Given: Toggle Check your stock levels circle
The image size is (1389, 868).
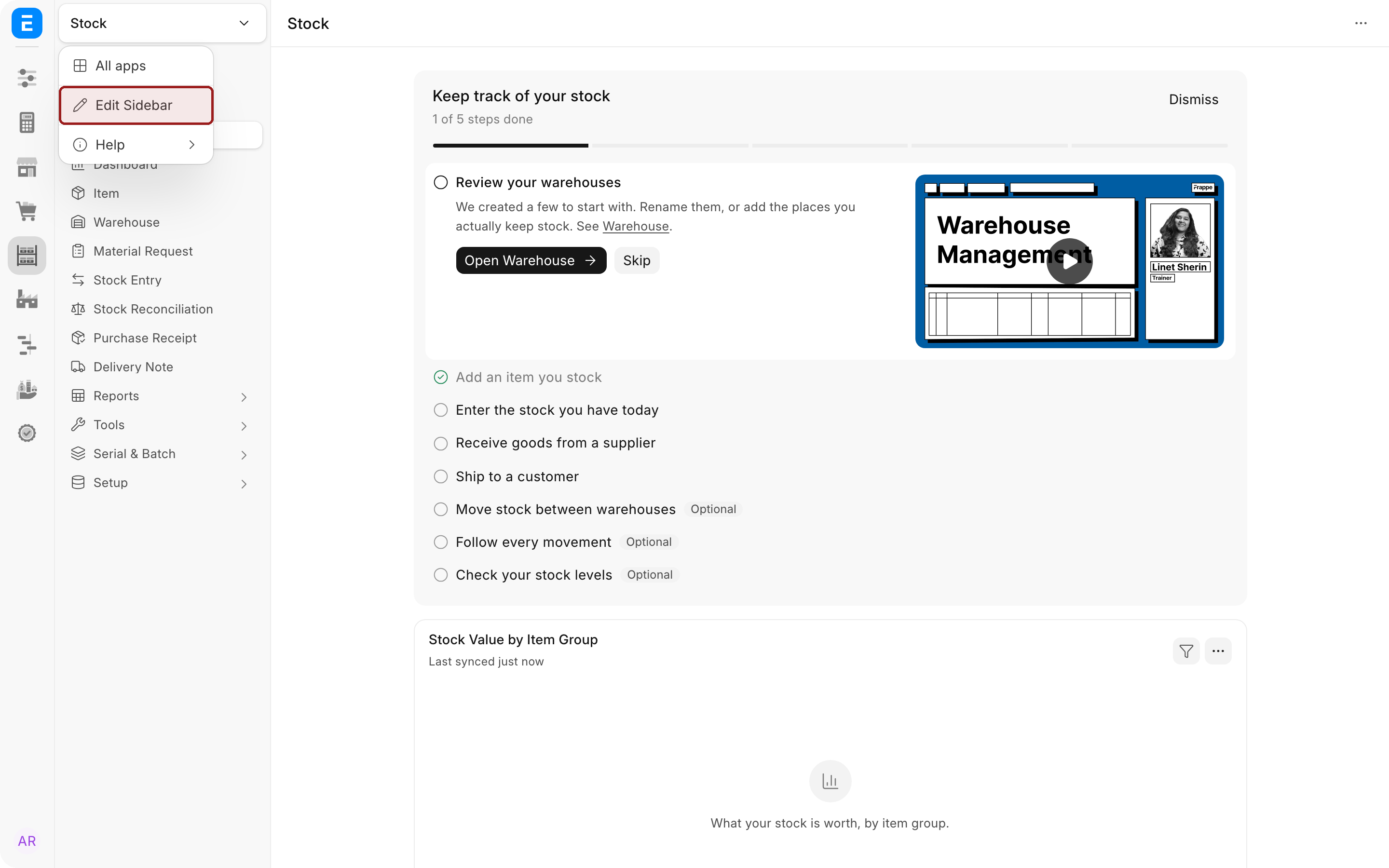Looking at the screenshot, I should (441, 575).
